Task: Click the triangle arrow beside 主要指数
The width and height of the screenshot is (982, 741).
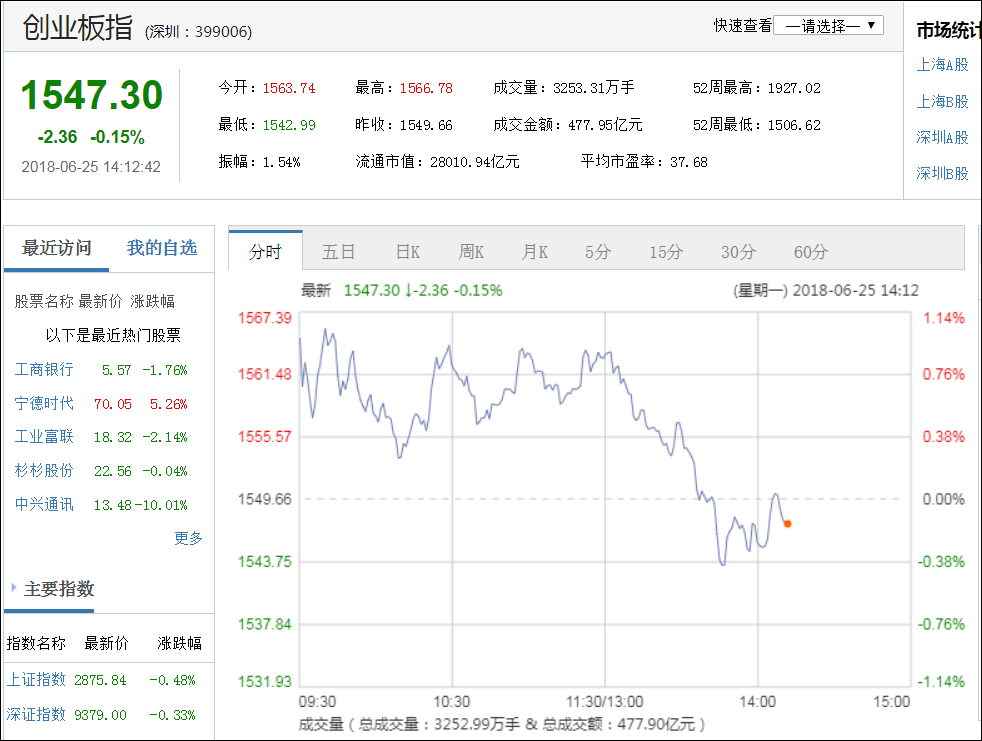Action: pos(14,588)
